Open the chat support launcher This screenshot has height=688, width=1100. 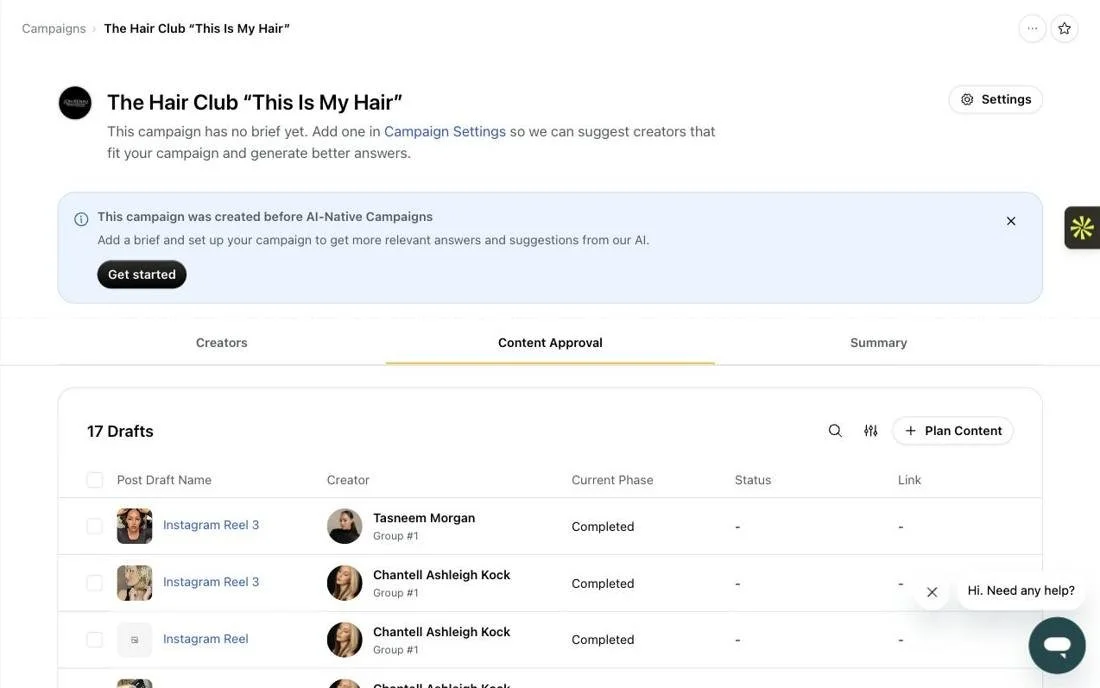coord(1057,645)
